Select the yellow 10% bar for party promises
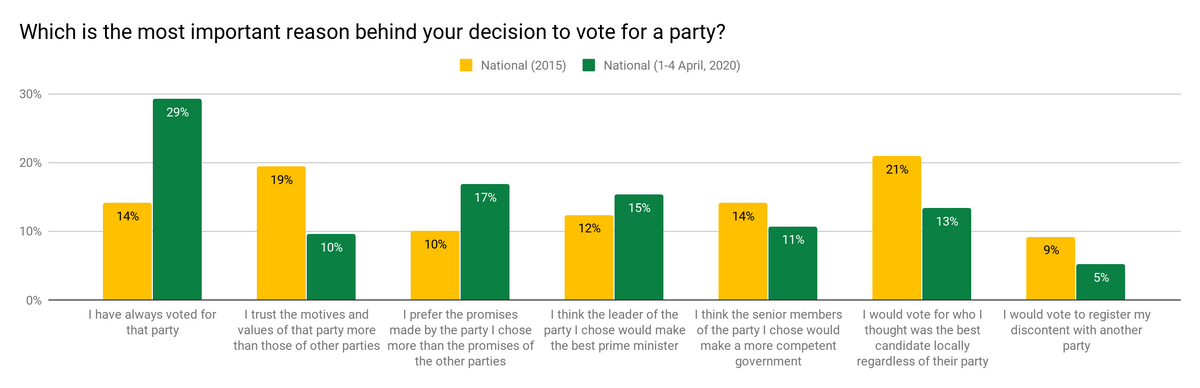The height and width of the screenshot is (388, 1200). (435, 265)
